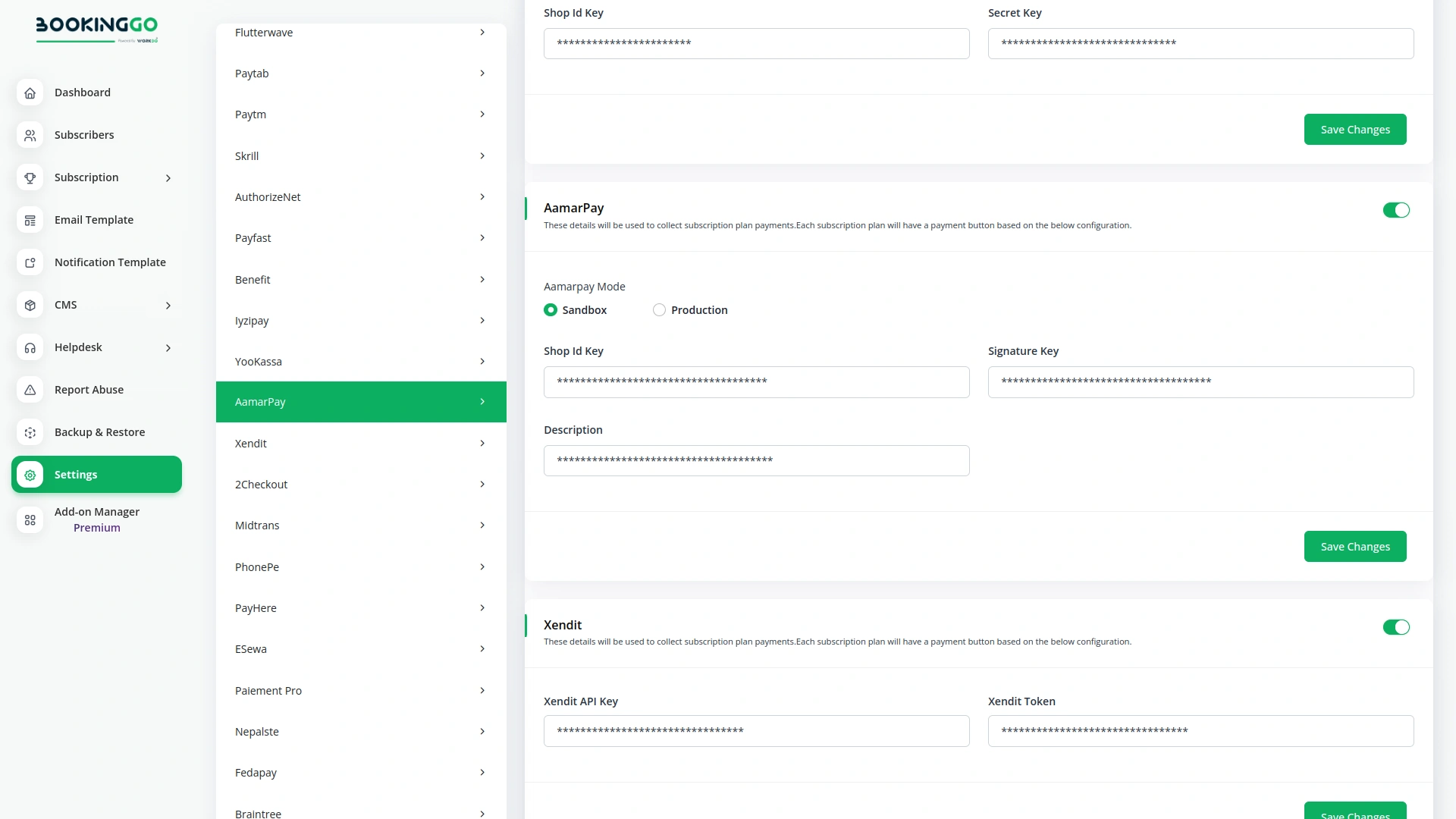
Task: Open the Dashboard from the sidebar icon
Action: click(x=30, y=93)
